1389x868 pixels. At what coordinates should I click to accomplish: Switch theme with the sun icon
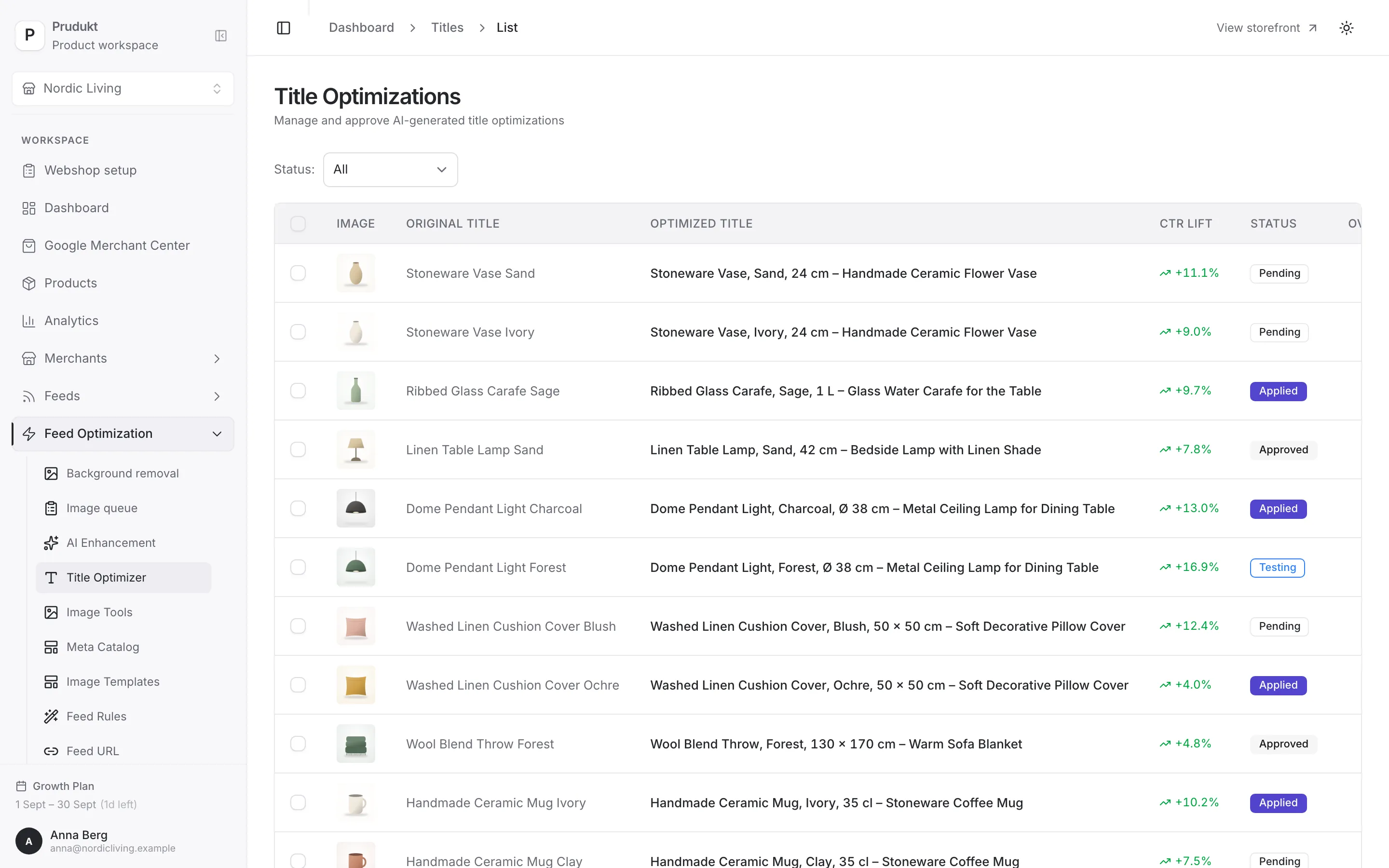point(1346,27)
